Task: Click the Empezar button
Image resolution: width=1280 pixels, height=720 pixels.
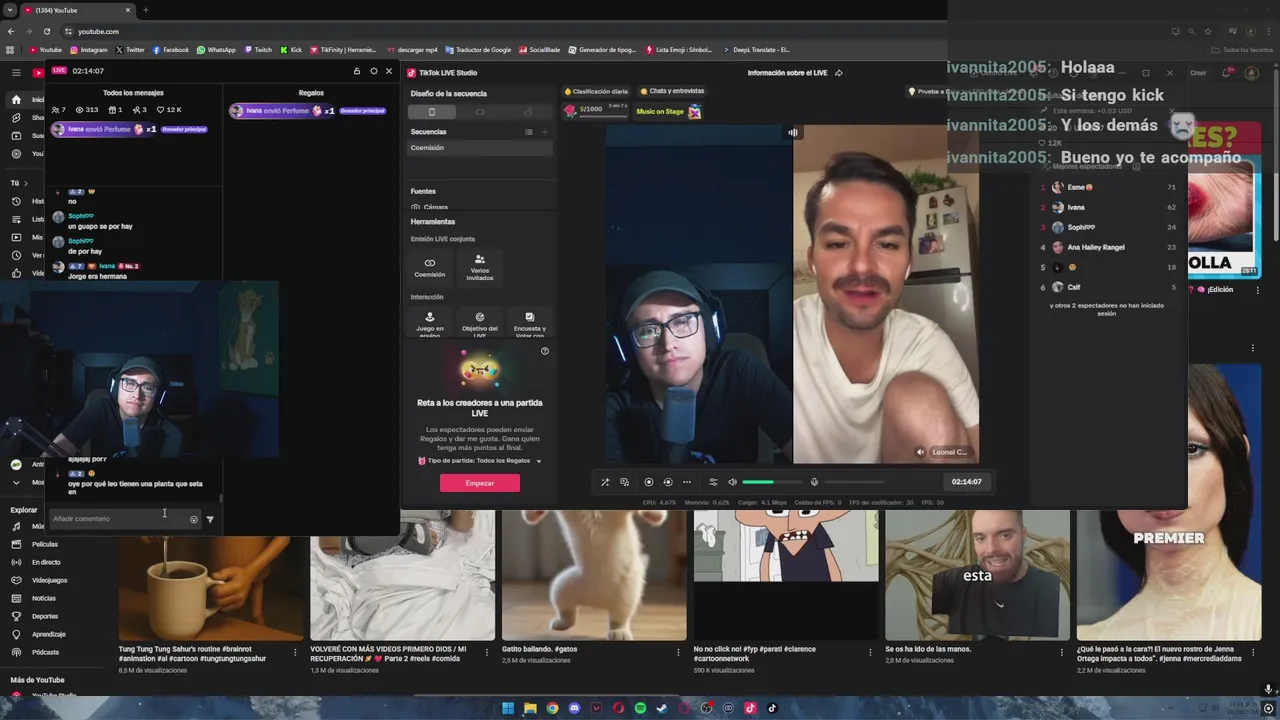Action: (x=480, y=483)
